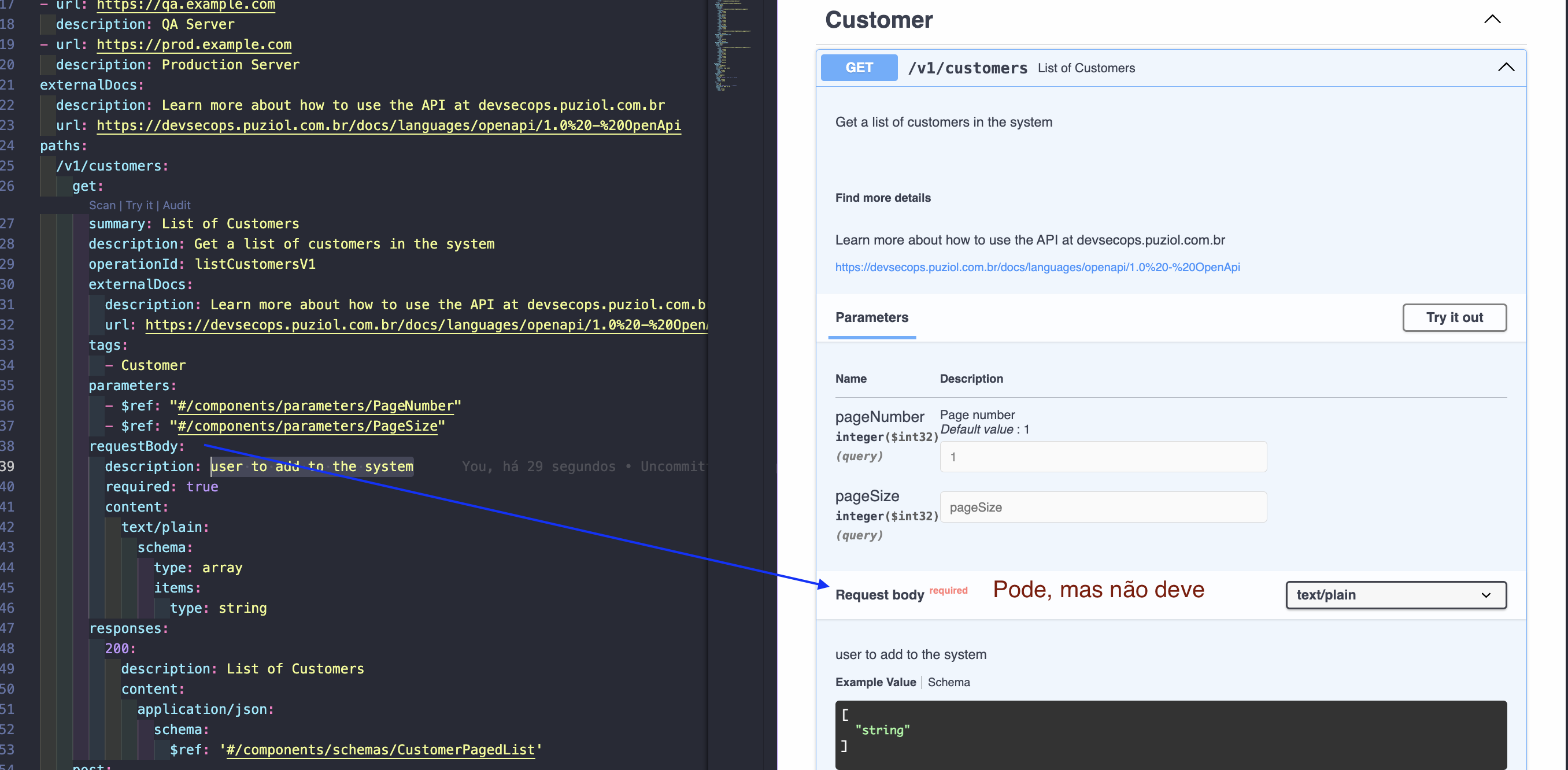
Task: Switch to the Schema tab
Action: 948,682
